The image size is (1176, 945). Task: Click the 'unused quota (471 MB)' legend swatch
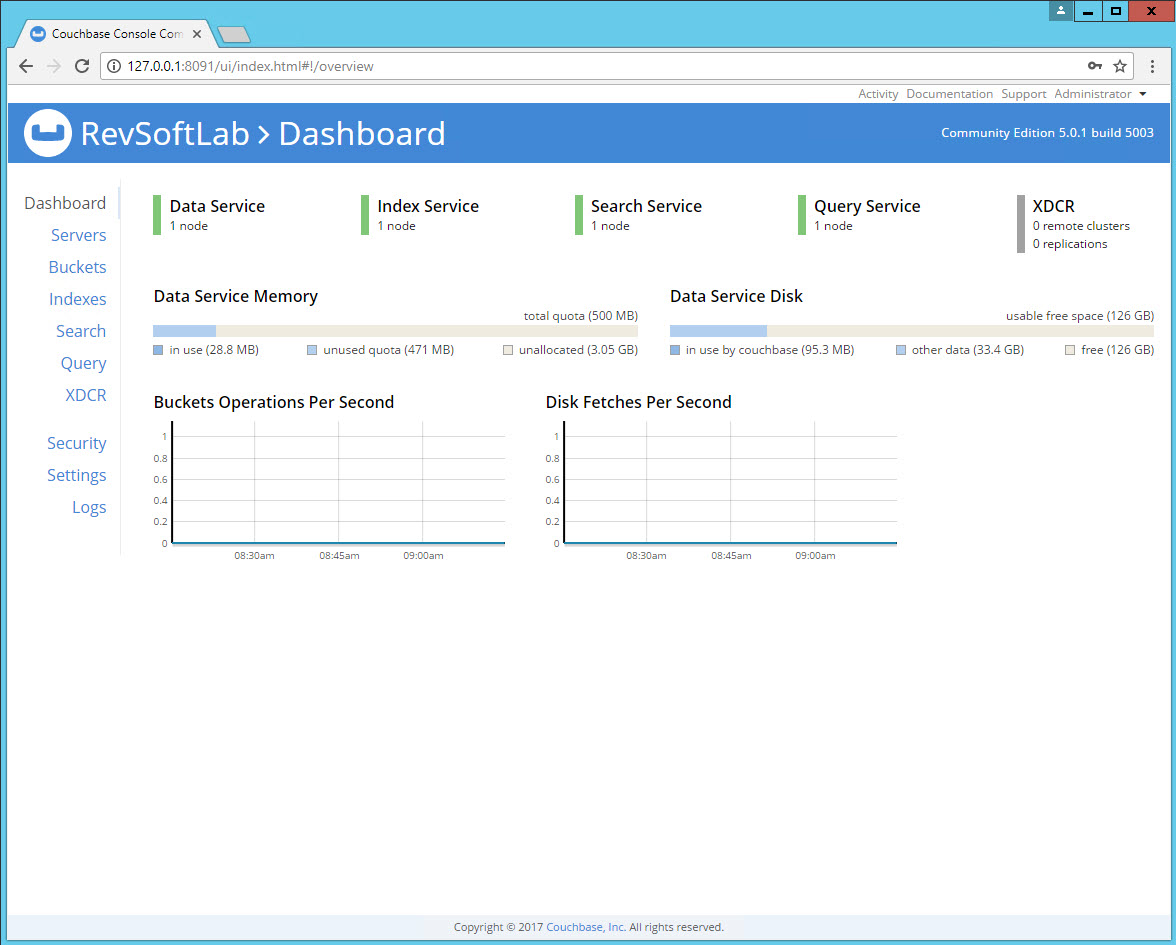click(312, 350)
